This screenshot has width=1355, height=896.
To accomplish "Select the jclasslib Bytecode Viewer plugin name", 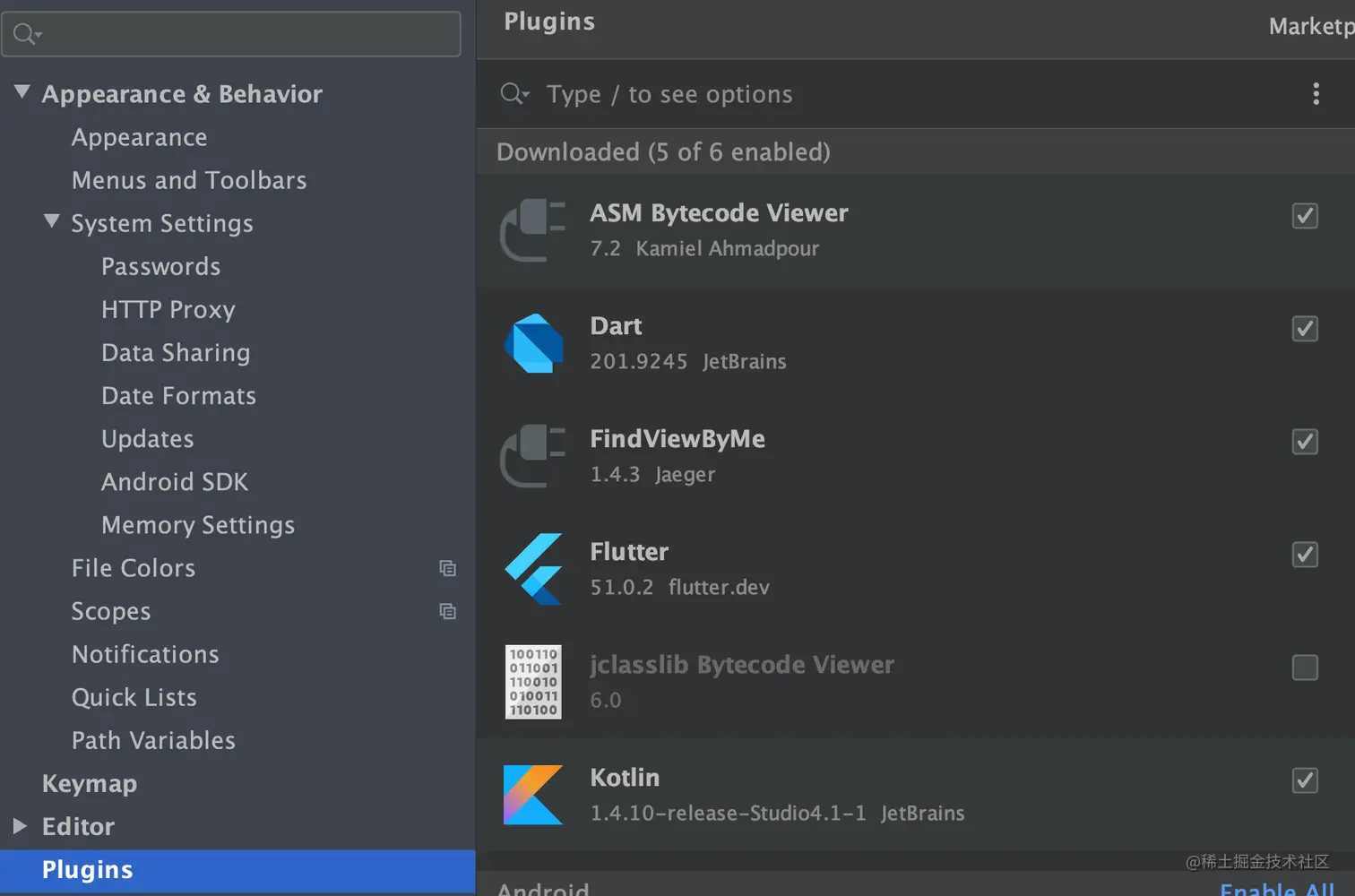I will 742,665.
